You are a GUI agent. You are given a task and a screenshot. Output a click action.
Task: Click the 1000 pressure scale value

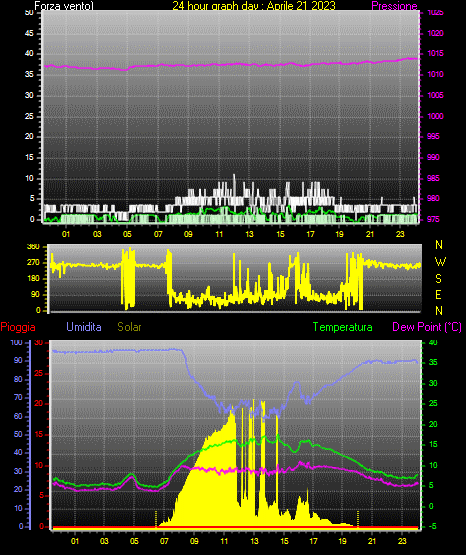435,116
